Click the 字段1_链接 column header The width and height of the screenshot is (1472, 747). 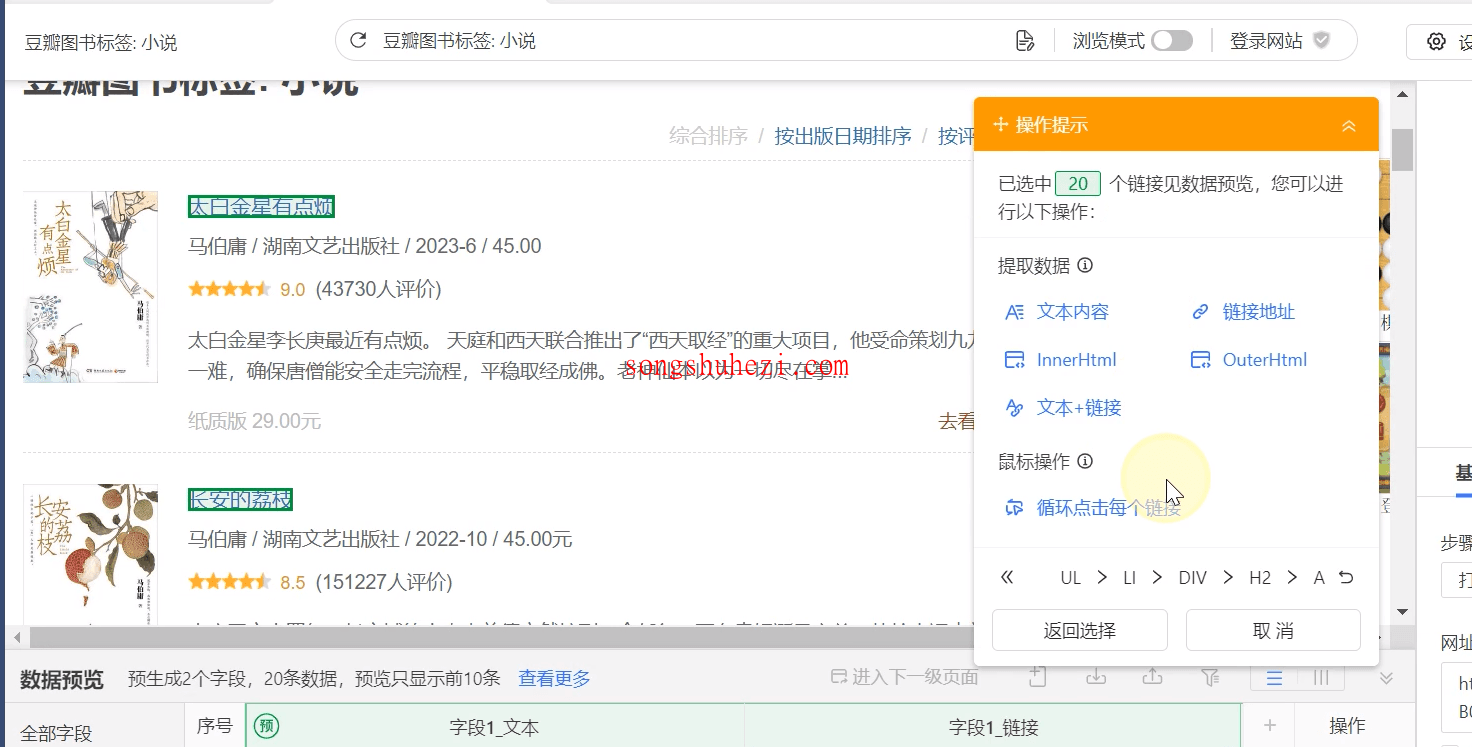pyautogui.click(x=993, y=727)
